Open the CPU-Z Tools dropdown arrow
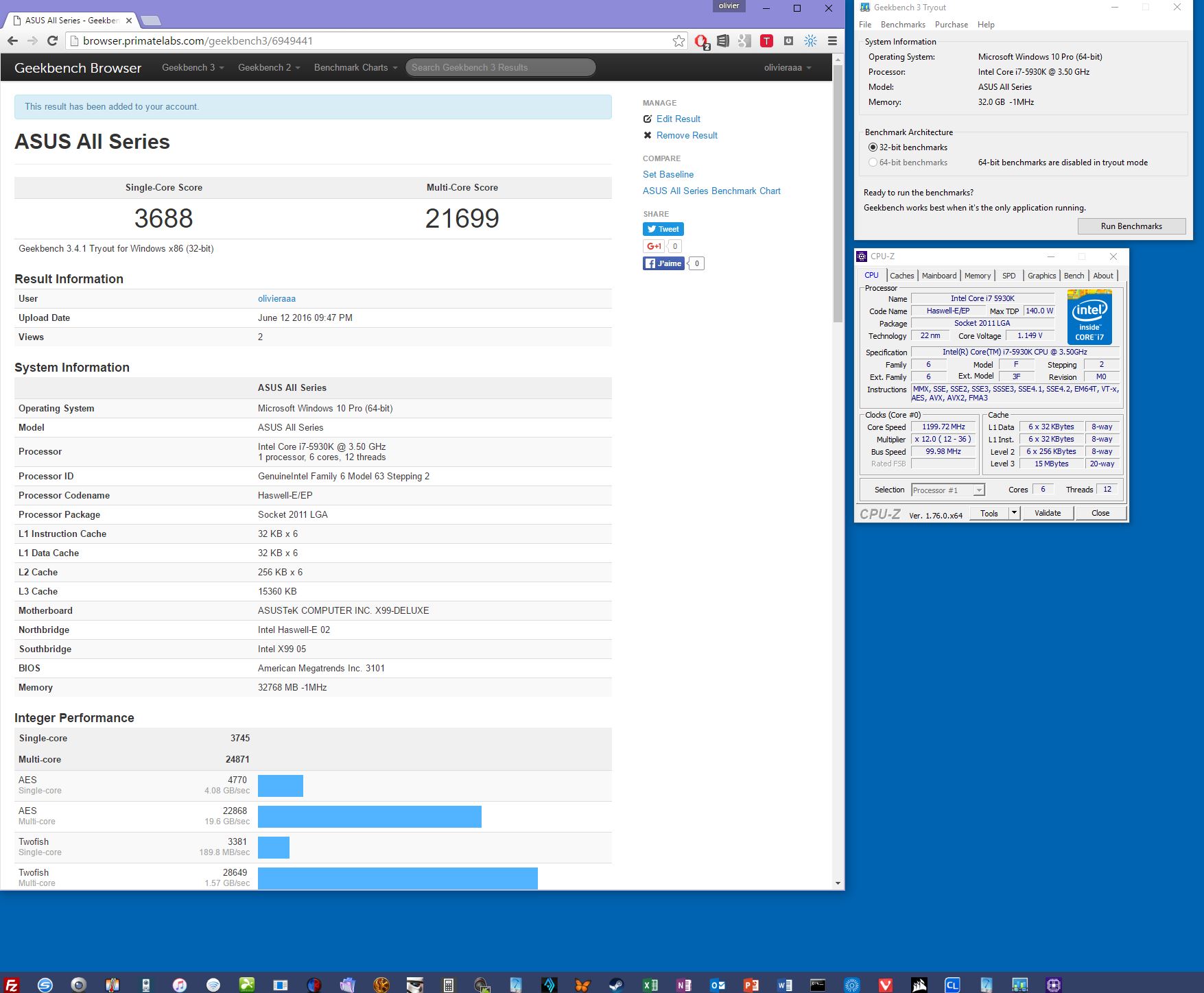Viewport: 1204px width, 993px height. (1014, 513)
